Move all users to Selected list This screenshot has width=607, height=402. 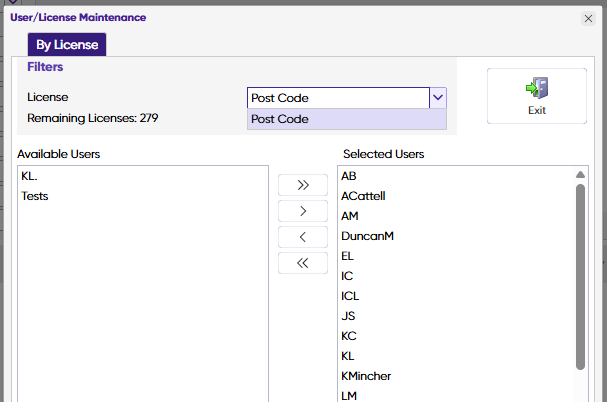304,185
